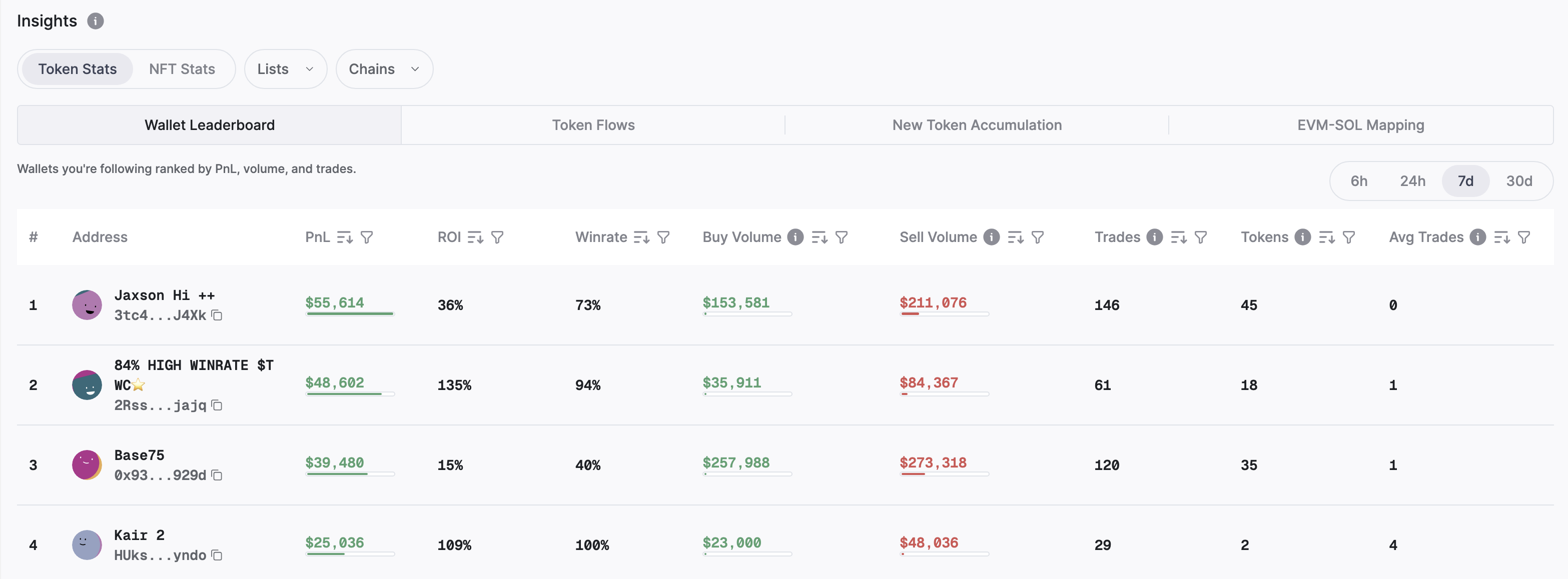The height and width of the screenshot is (579, 1568).
Task: Switch to the Token Flows tab
Action: 593,125
